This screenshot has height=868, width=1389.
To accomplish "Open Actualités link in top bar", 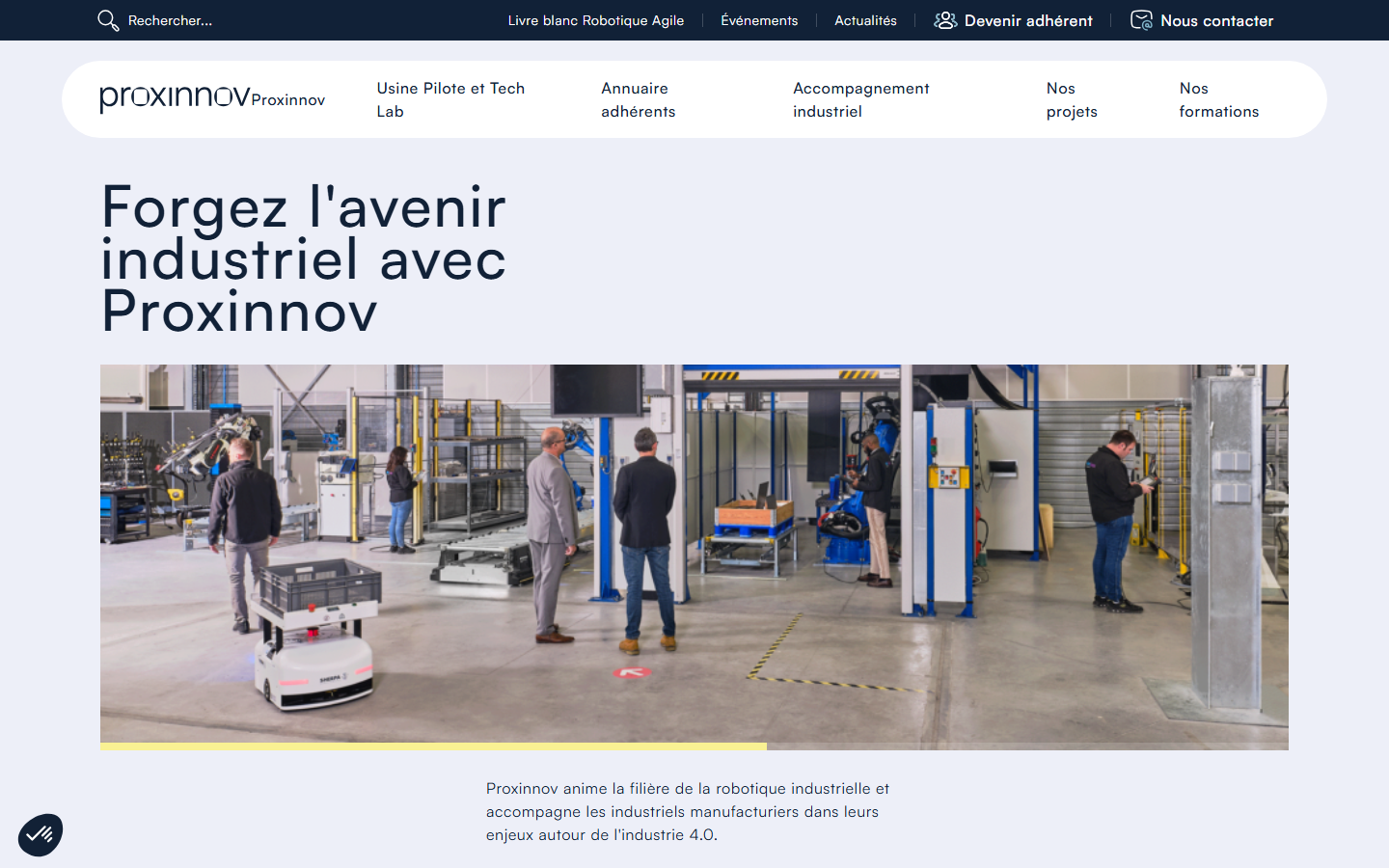I will [865, 20].
